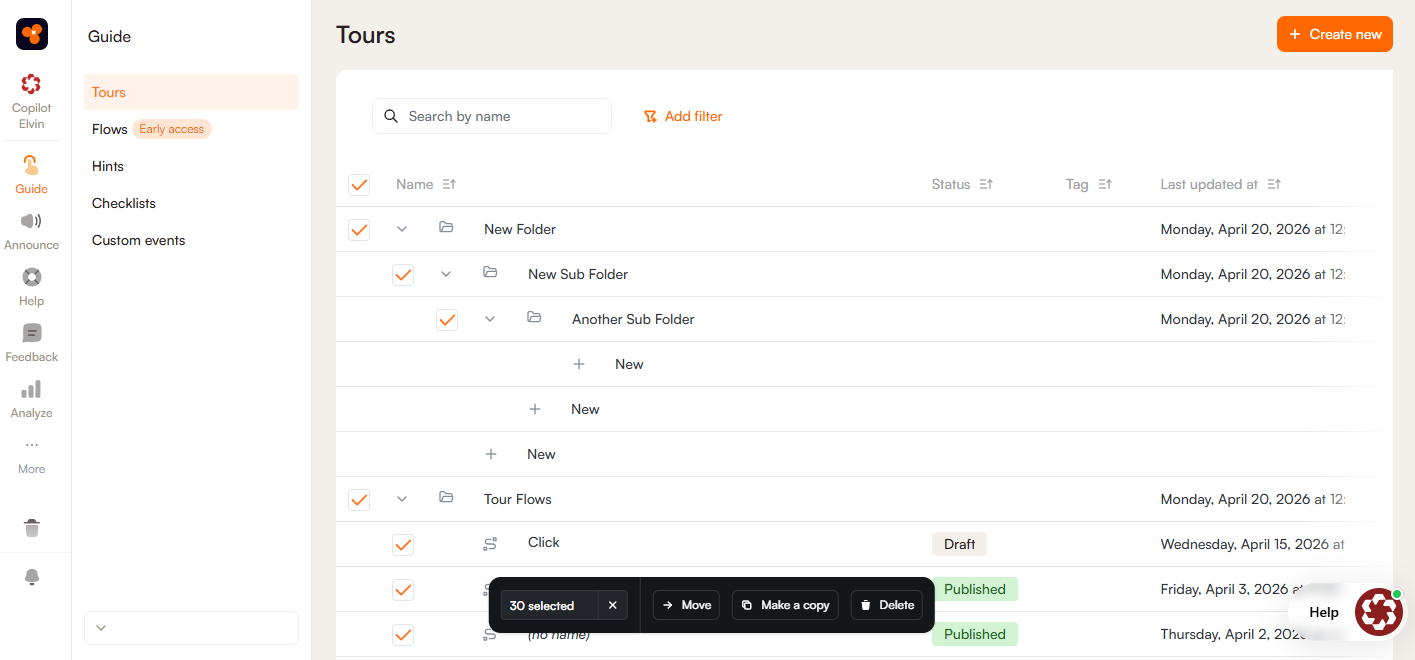Image resolution: width=1415 pixels, height=660 pixels.
Task: Open notifications bell icon
Action: pyautogui.click(x=32, y=577)
